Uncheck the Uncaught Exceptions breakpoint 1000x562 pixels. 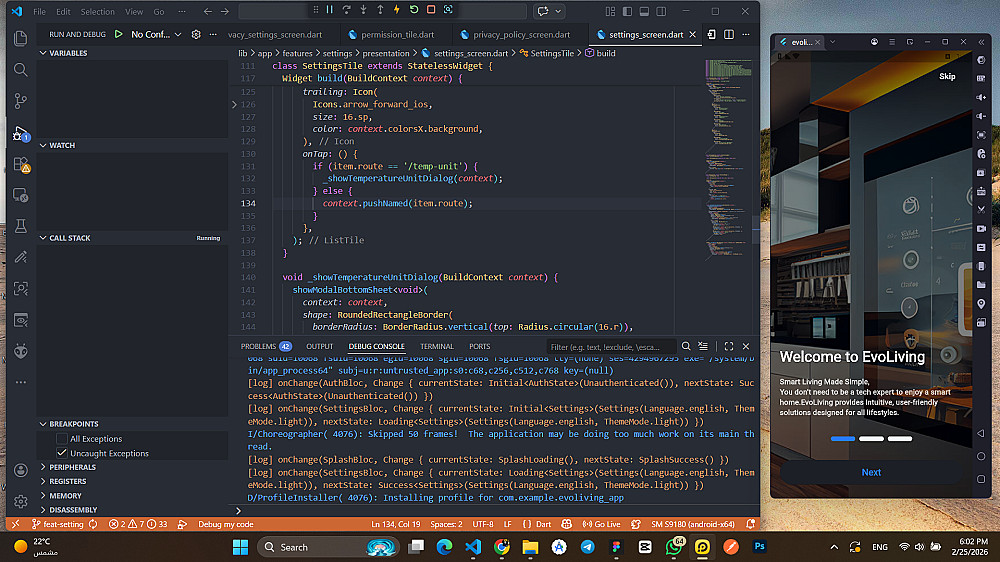[62, 453]
